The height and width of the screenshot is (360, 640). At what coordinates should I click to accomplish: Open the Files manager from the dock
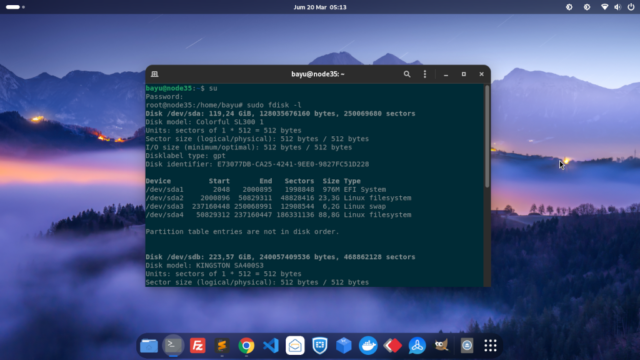pos(149,346)
